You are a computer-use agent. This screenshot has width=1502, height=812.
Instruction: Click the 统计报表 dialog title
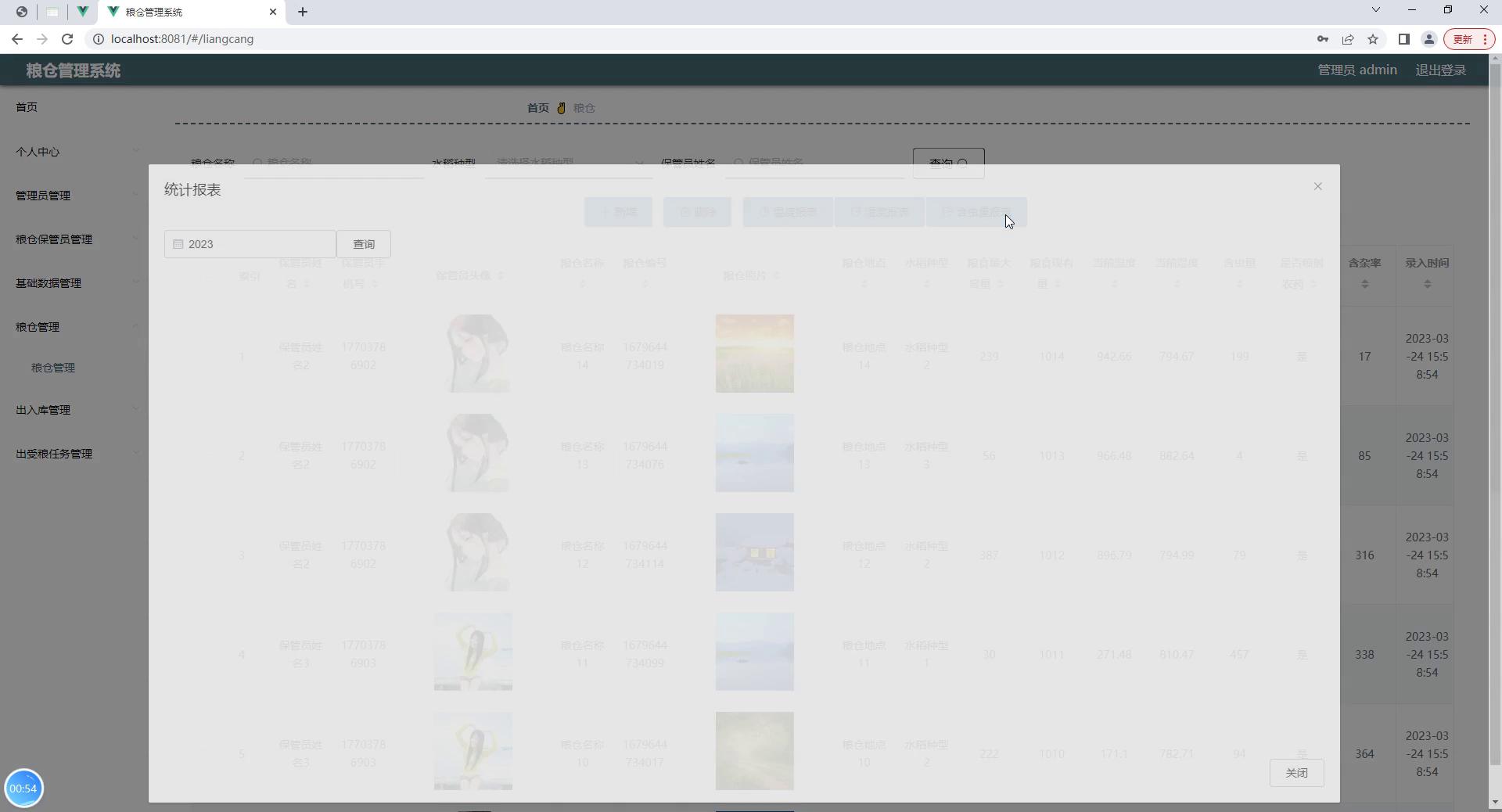(x=192, y=190)
